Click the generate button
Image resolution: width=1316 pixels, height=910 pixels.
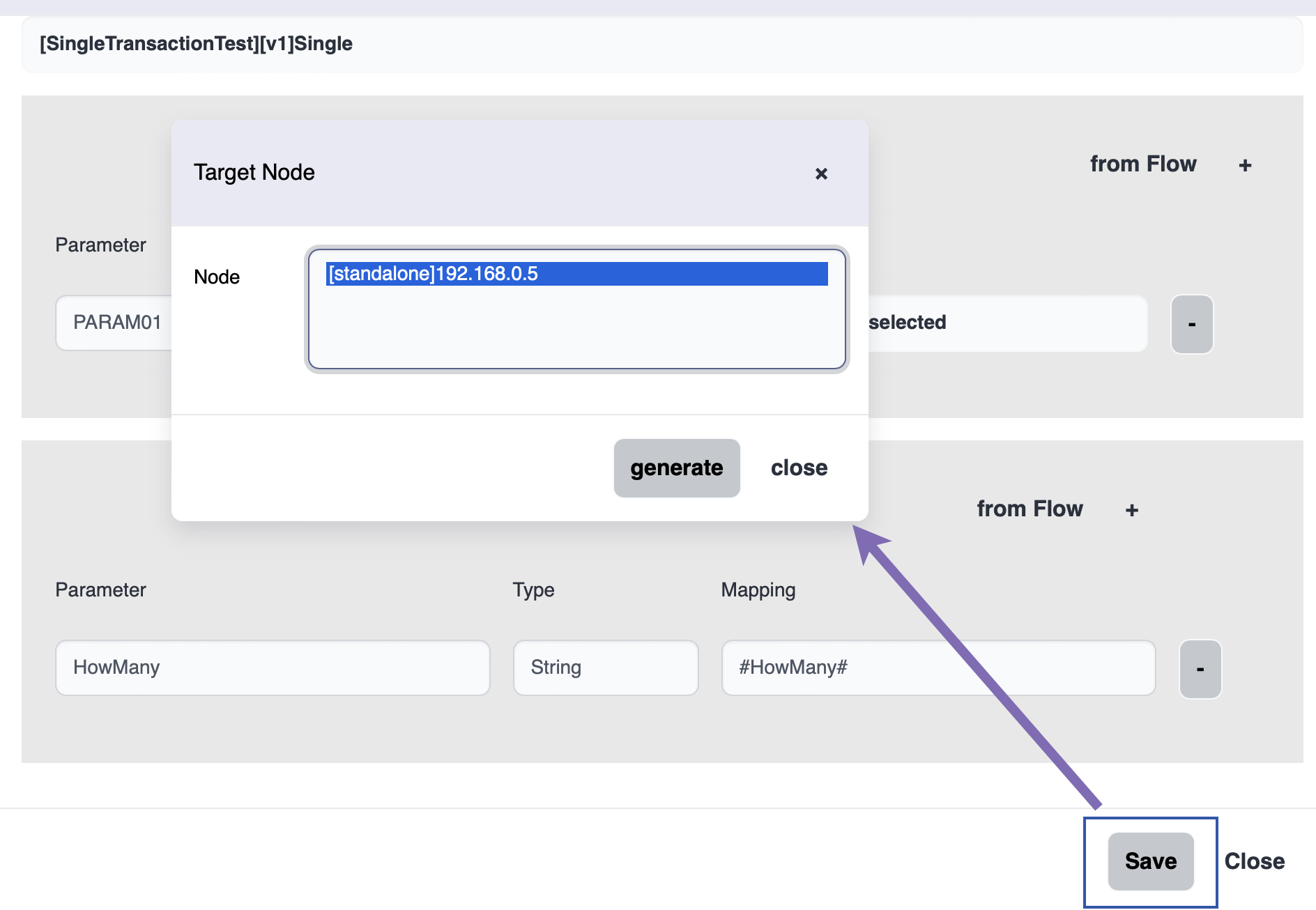(x=676, y=468)
